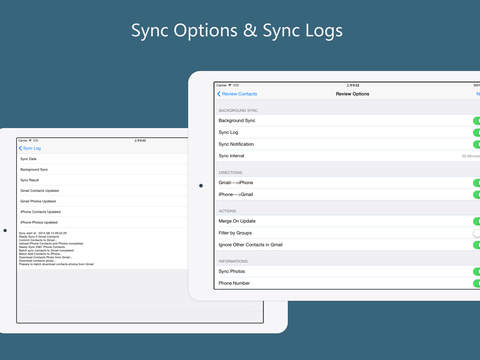Click the sync log details text block
Viewport: 480px width, 360px height.
pos(56,249)
